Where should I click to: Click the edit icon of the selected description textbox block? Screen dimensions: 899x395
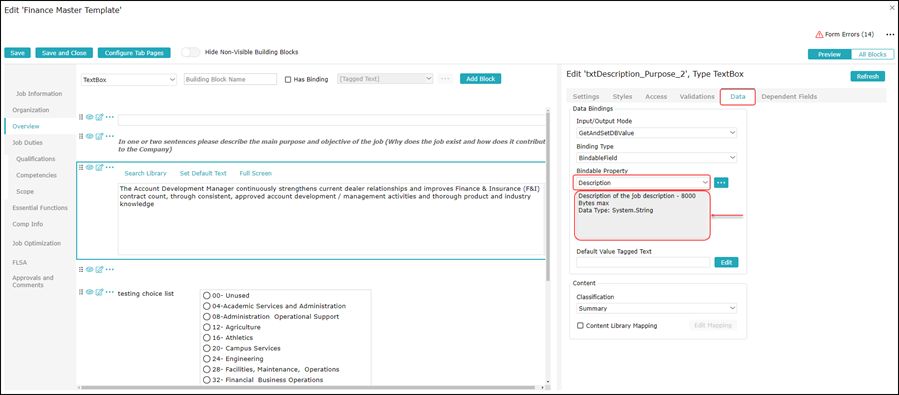(x=99, y=167)
